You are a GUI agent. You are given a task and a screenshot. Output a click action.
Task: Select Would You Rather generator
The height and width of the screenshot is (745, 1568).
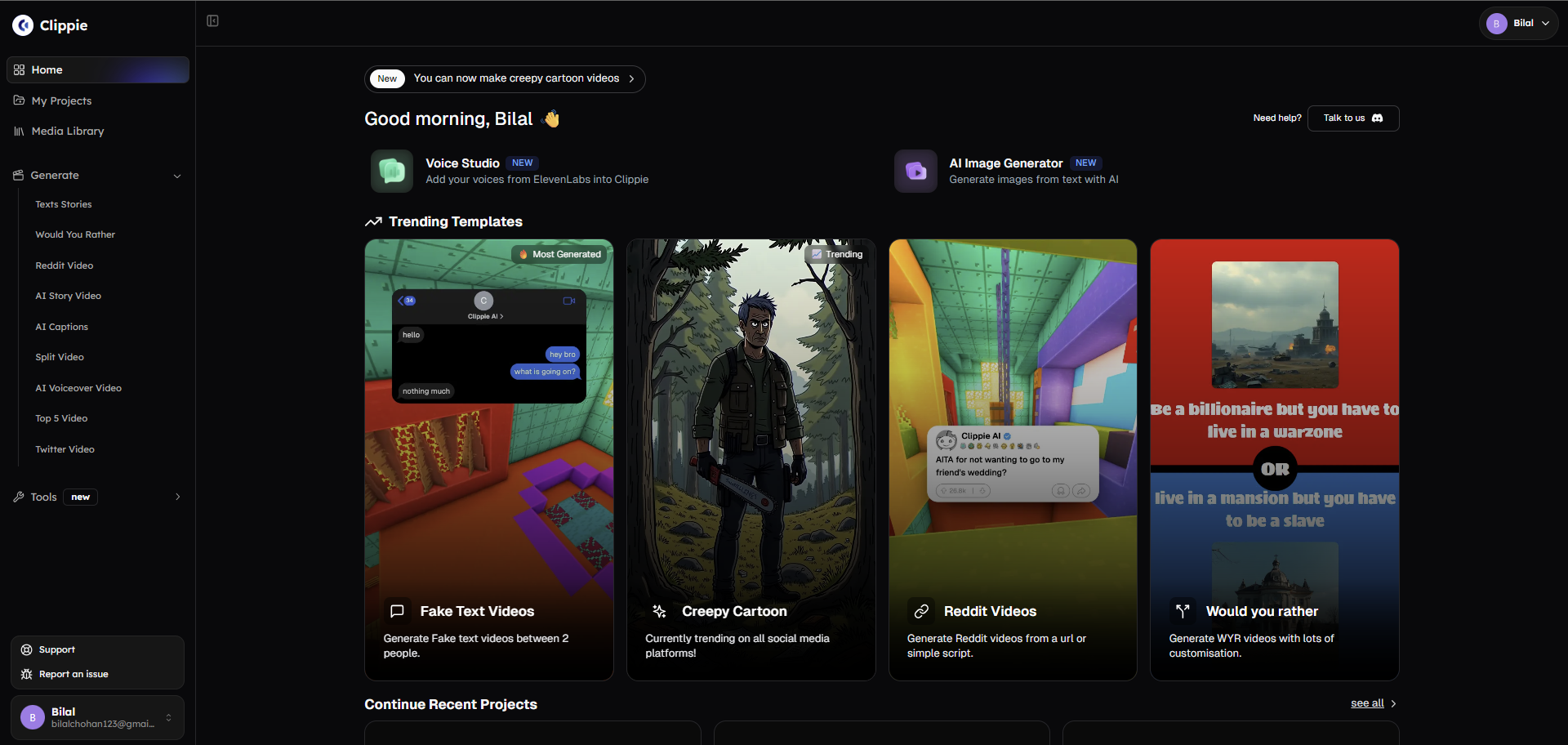click(x=75, y=234)
